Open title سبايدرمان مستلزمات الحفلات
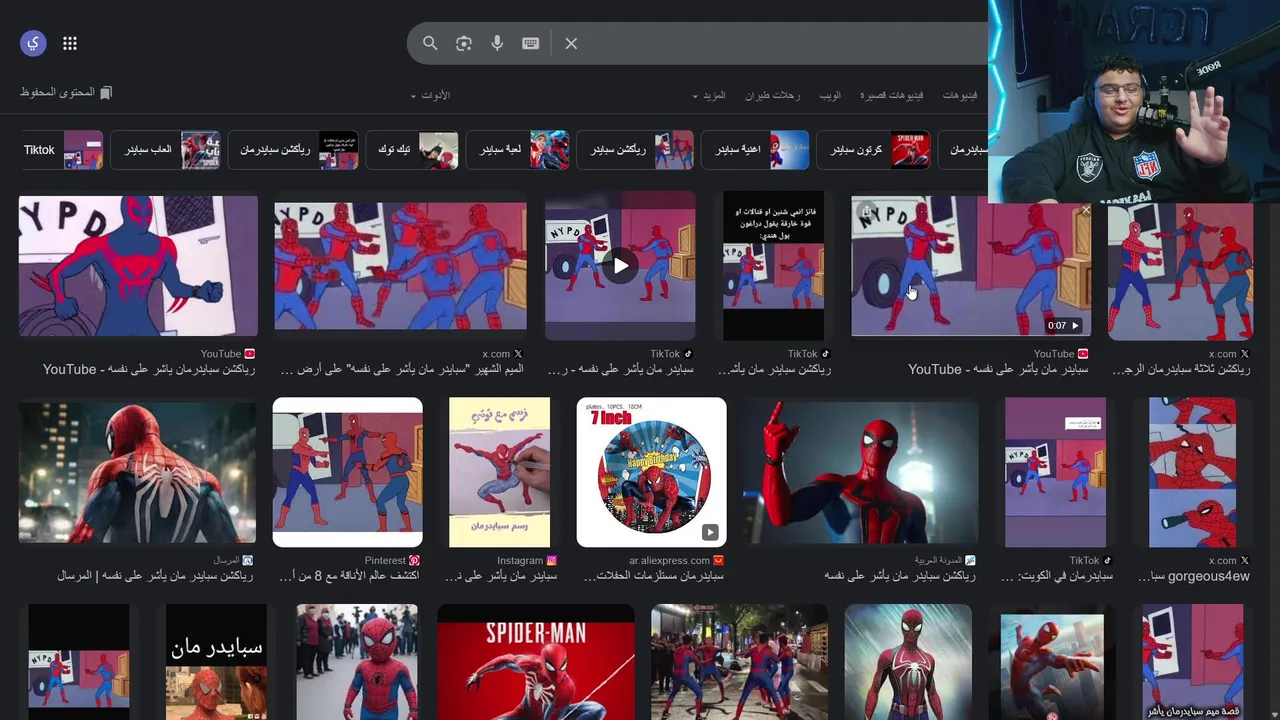The height and width of the screenshot is (720, 1280). click(x=653, y=576)
